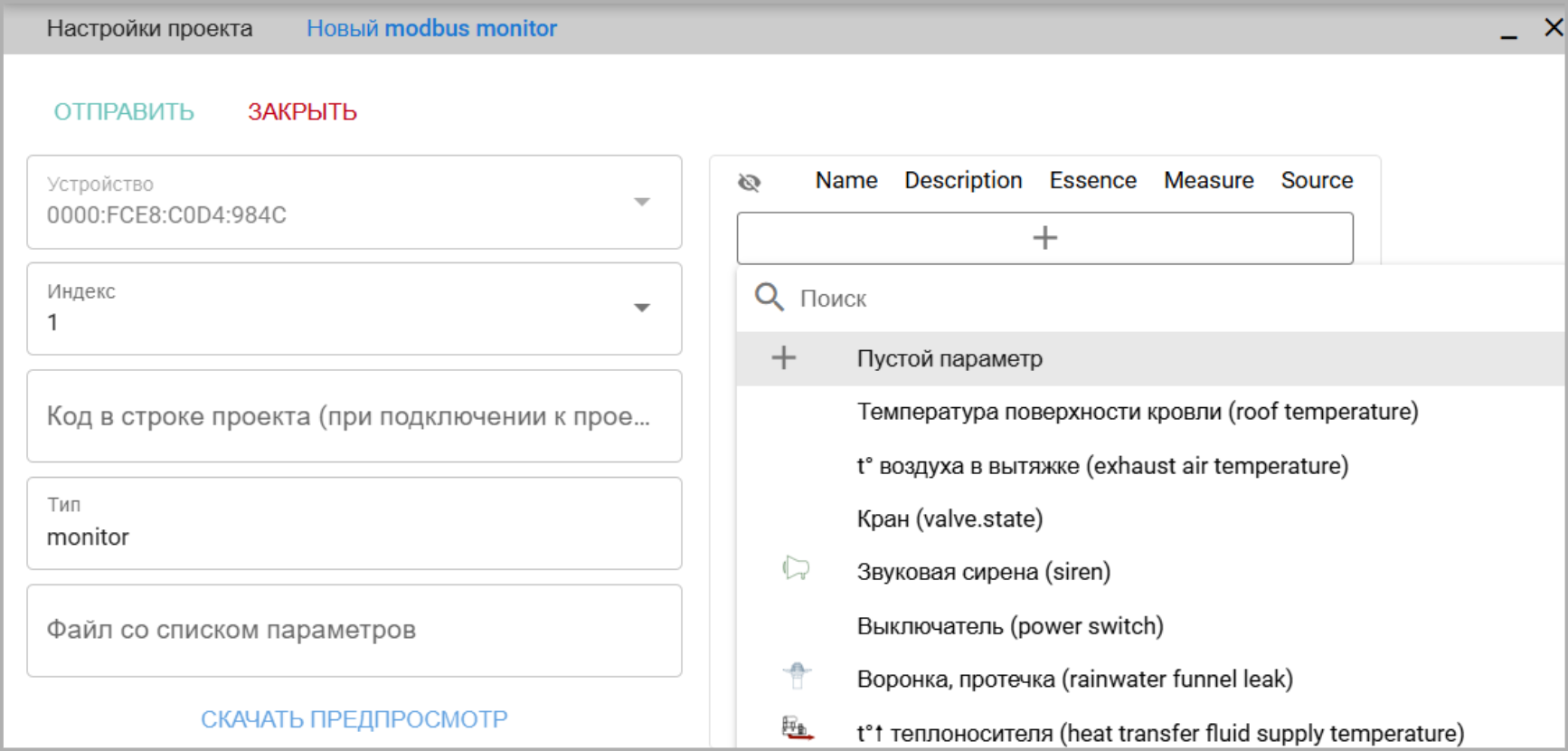Expand the Устройство device dropdown

641,202
